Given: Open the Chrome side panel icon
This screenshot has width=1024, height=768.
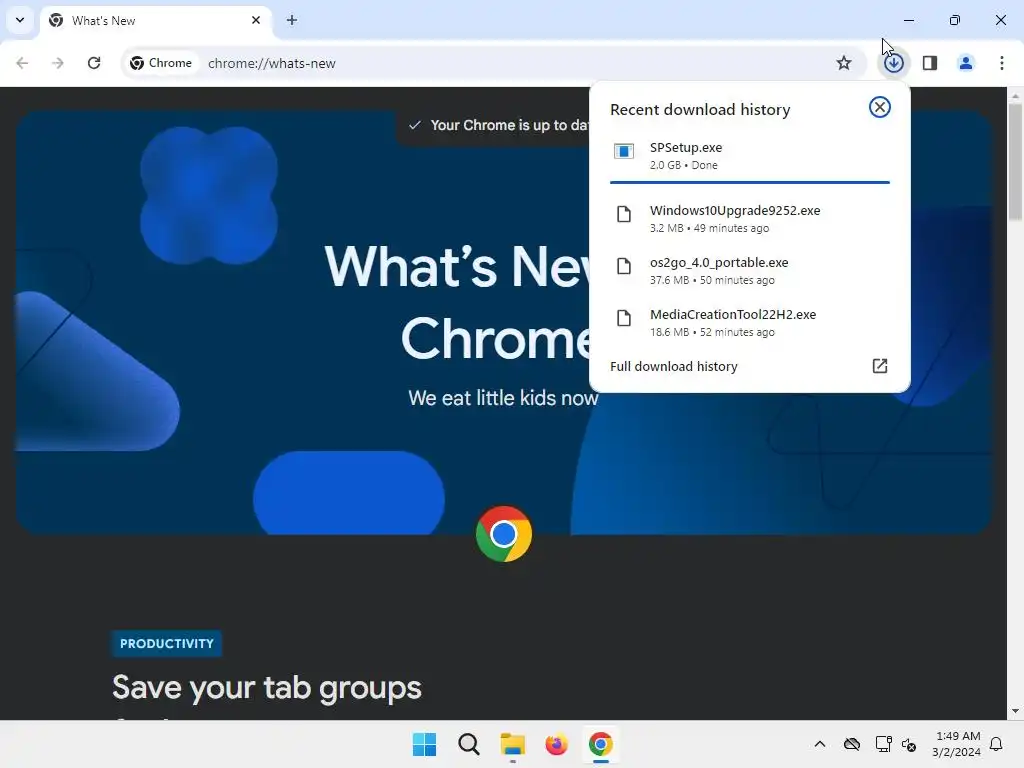Looking at the screenshot, I should tap(930, 63).
